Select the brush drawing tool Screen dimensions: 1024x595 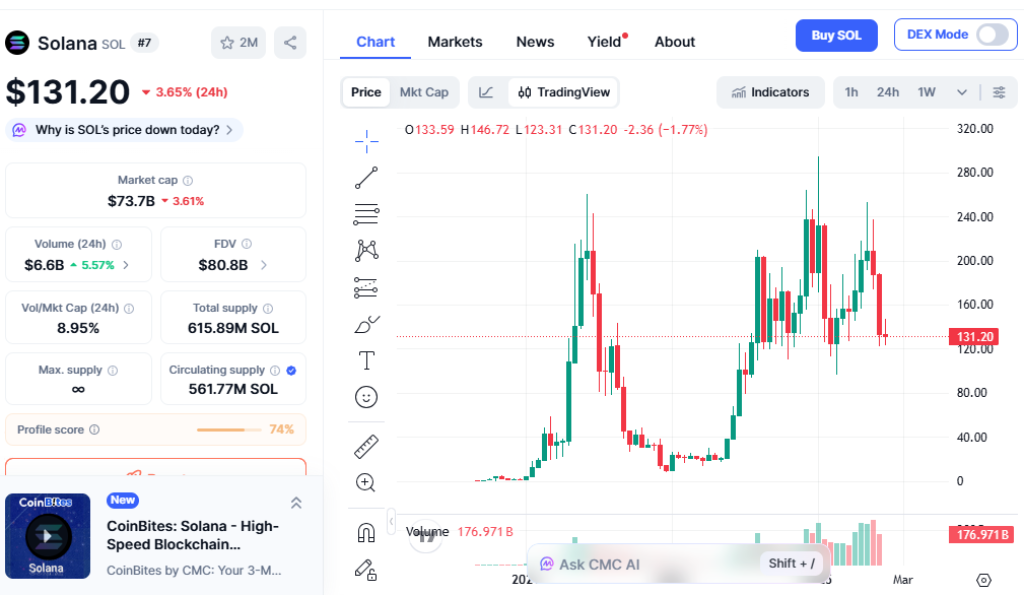coord(367,324)
